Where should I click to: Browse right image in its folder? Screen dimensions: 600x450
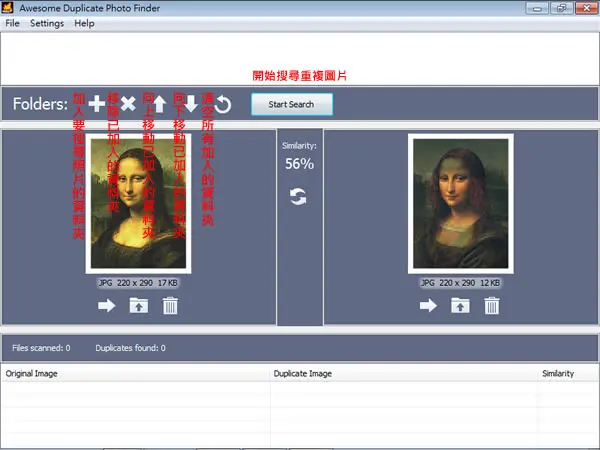[x=460, y=305]
